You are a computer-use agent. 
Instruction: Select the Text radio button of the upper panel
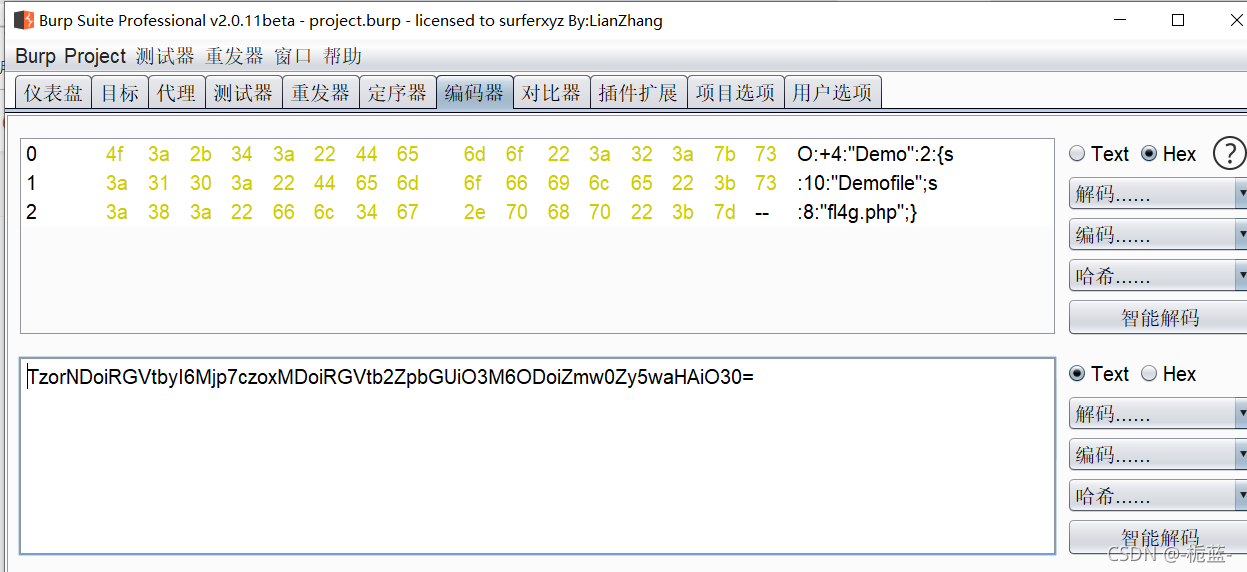coord(1077,154)
